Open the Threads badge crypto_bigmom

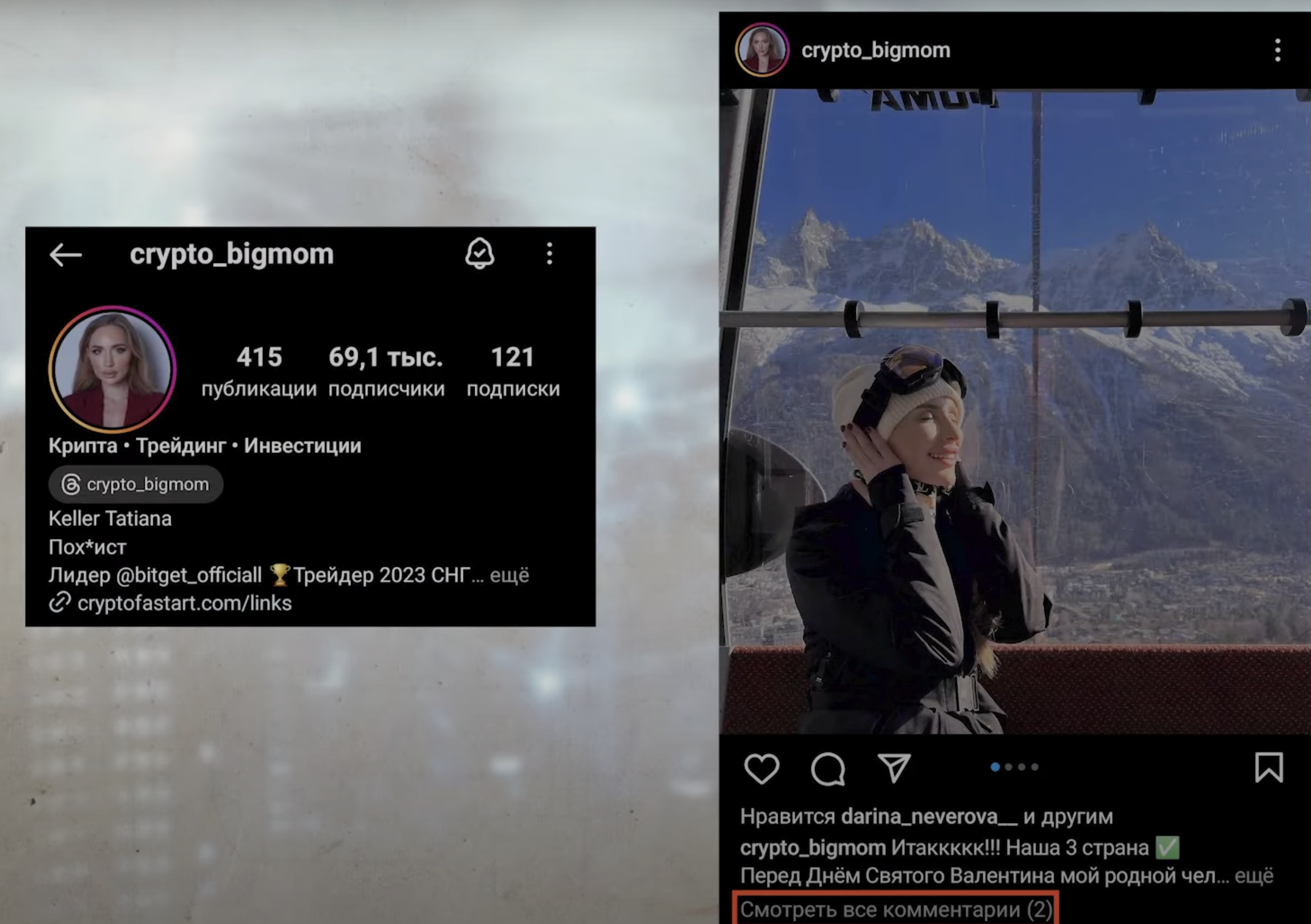136,485
